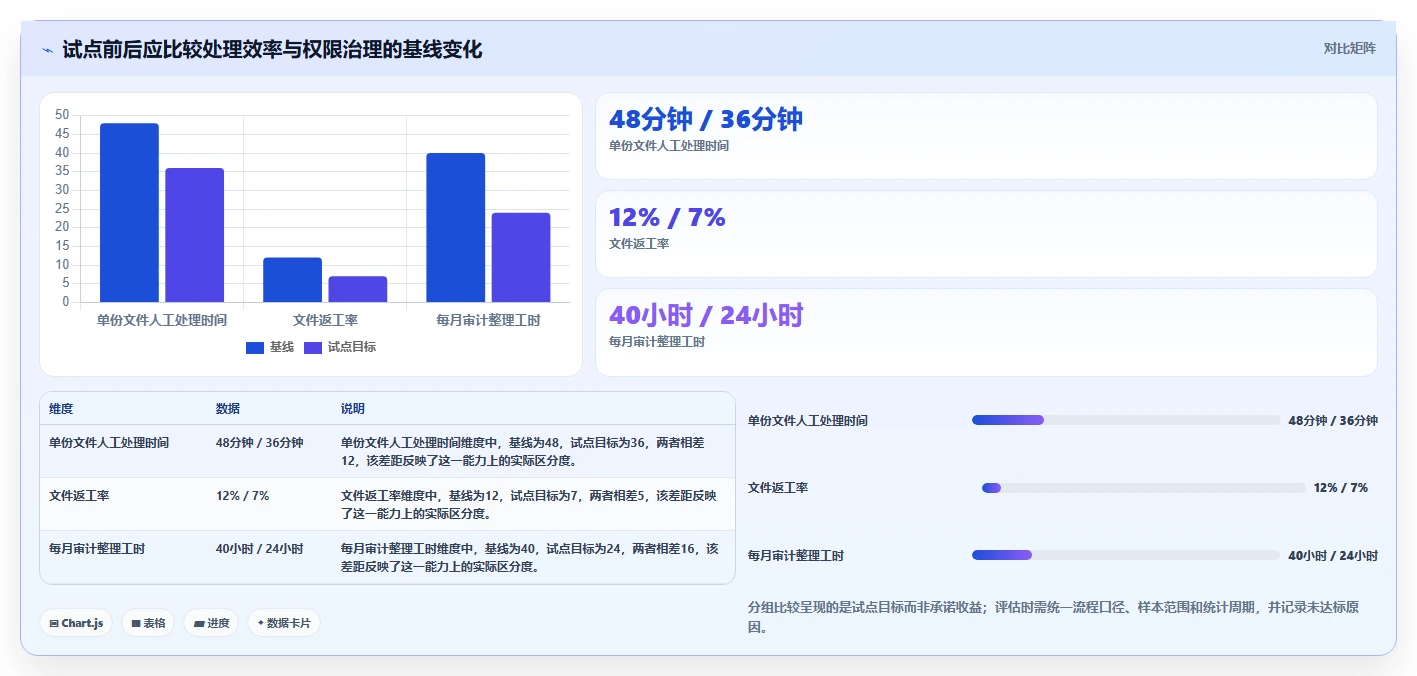Click chart x-axis label 文件返工率
Screen dimensions: 1417x676
pos(325,320)
